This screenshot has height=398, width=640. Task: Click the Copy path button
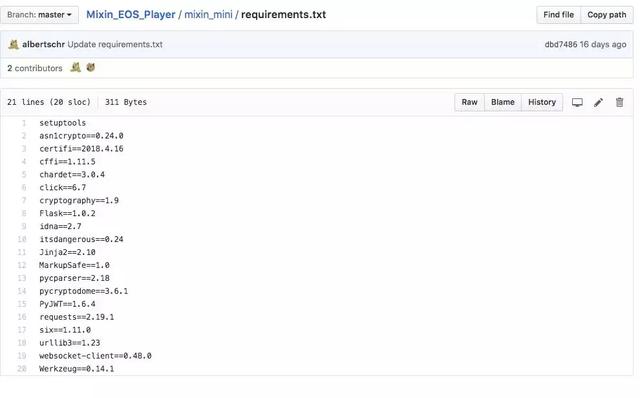607,15
